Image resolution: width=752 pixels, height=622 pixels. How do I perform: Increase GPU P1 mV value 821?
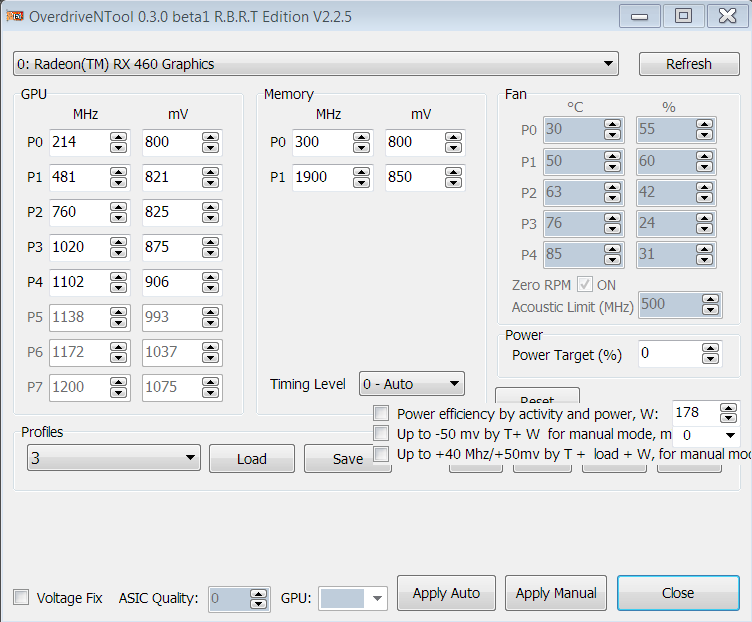[x=211, y=172]
